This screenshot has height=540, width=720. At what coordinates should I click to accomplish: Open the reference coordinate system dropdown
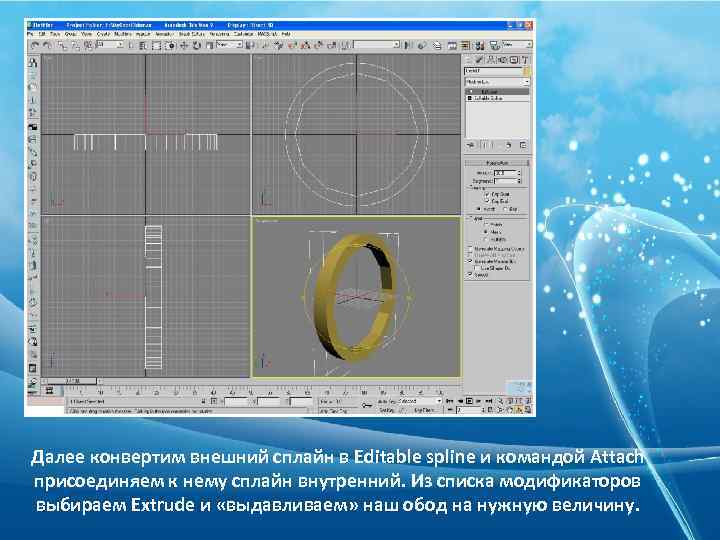pyautogui.click(x=229, y=45)
